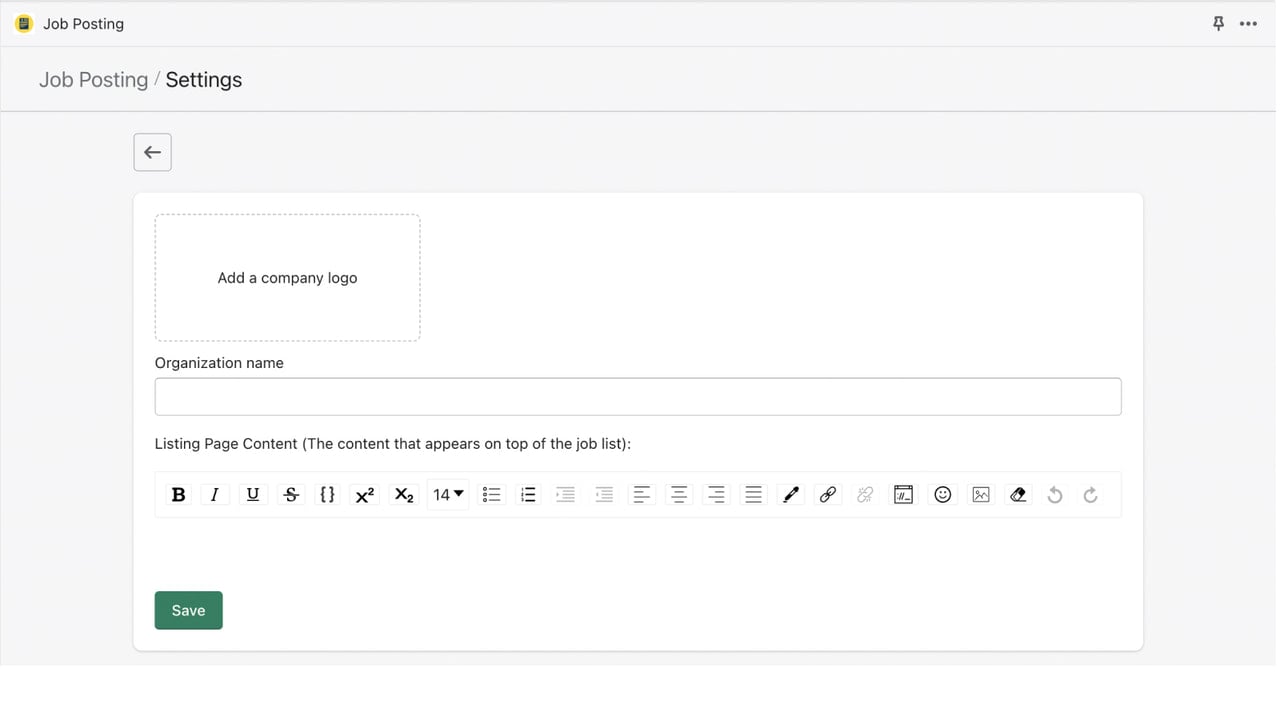The image size is (1280, 720).
Task: Justify the text alignment
Action: (754, 494)
